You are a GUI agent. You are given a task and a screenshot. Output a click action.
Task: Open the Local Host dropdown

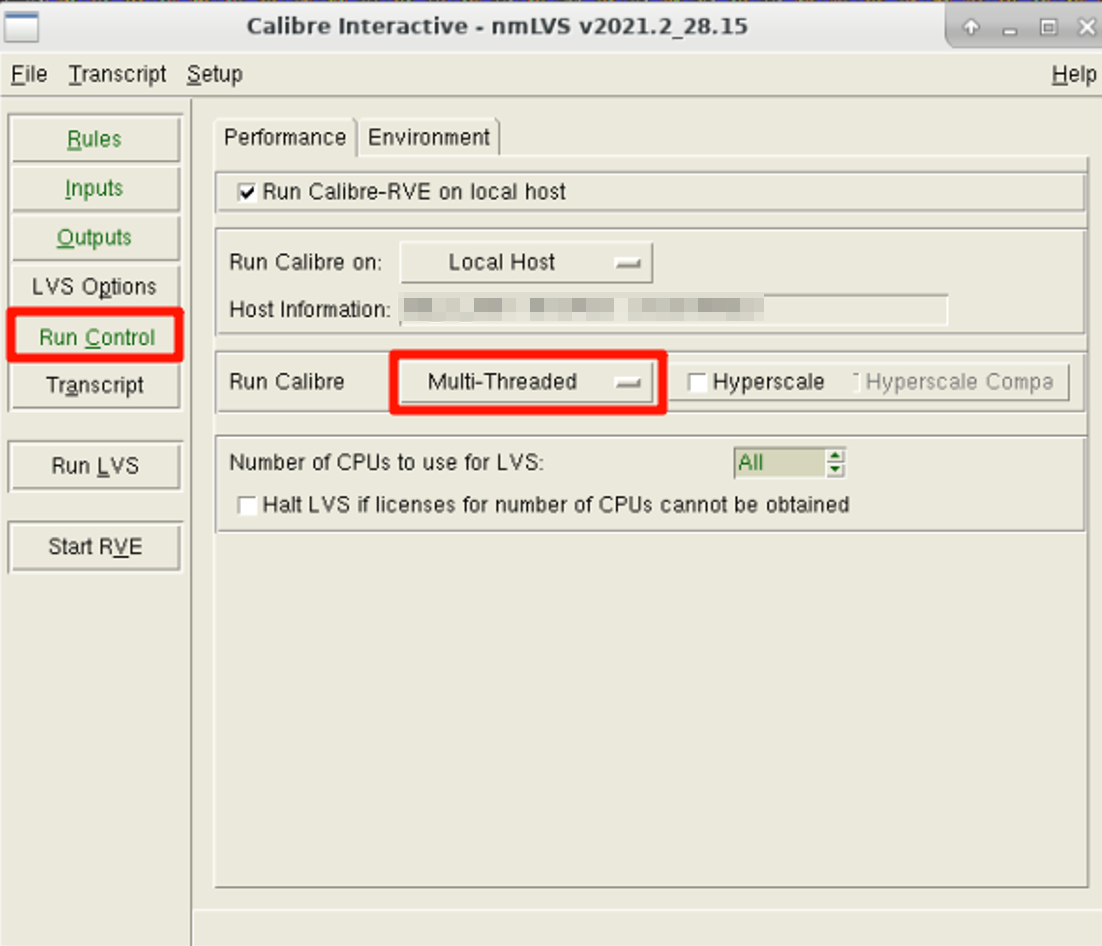coord(526,262)
